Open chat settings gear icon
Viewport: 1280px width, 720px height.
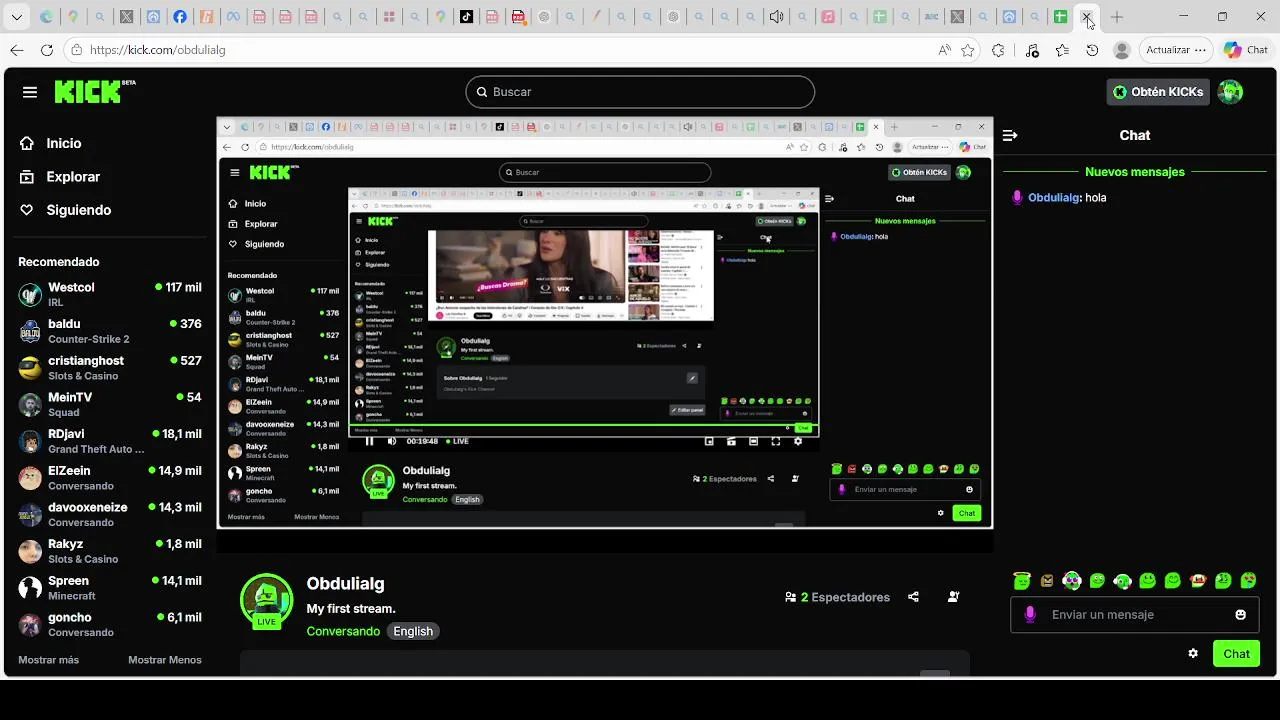pos(1193,653)
